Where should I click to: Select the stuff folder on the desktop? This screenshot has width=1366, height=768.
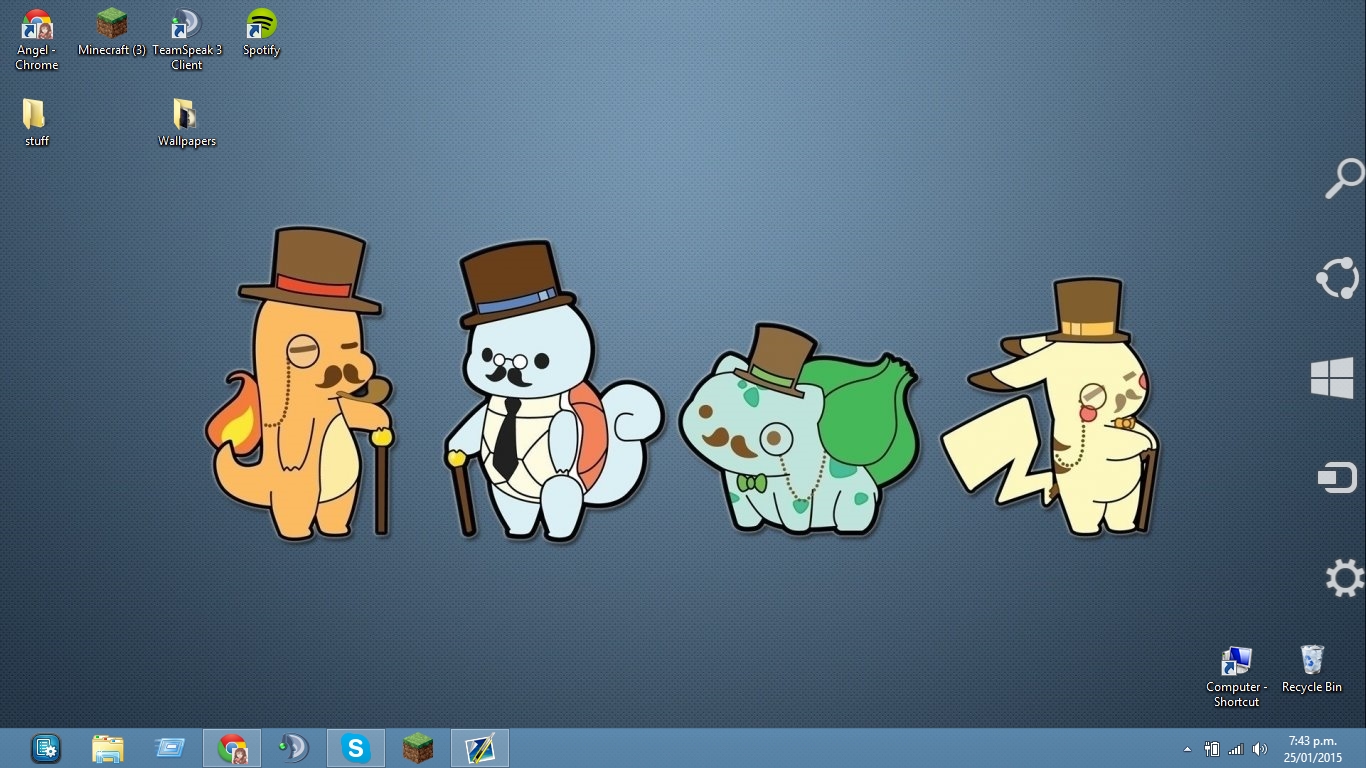pos(37,122)
